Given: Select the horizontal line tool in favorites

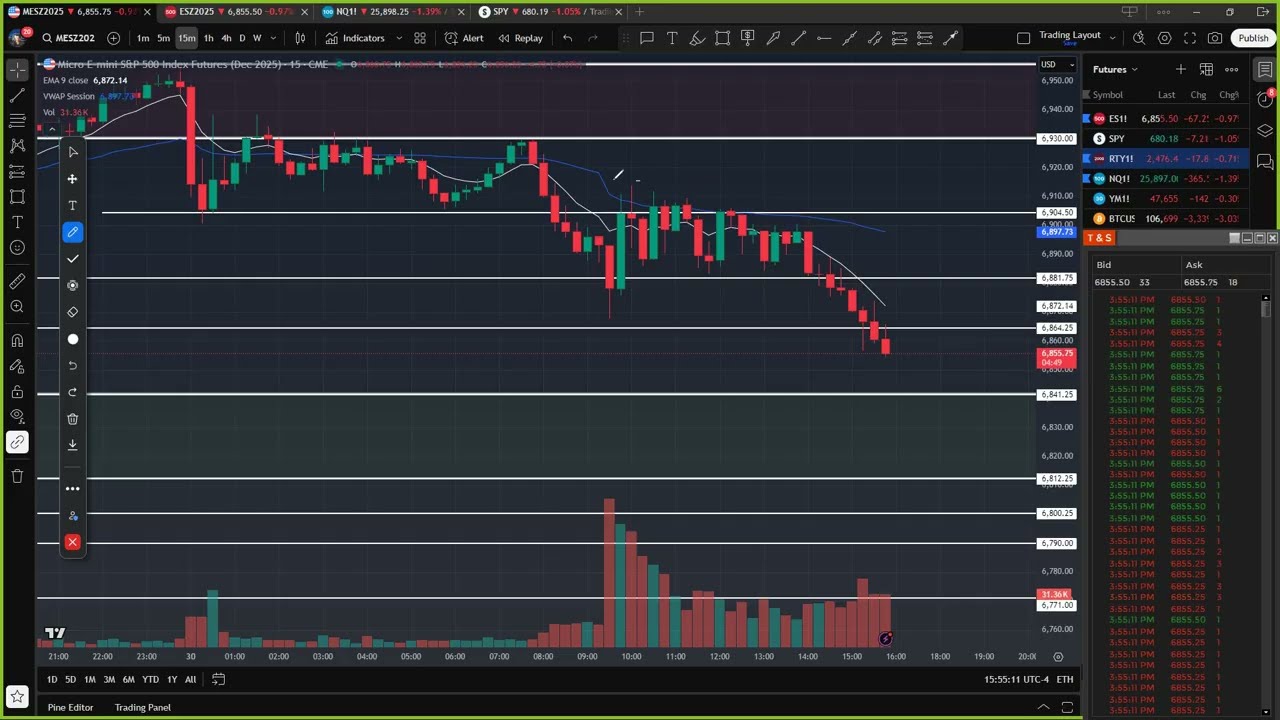Looking at the screenshot, I should click(823, 38).
